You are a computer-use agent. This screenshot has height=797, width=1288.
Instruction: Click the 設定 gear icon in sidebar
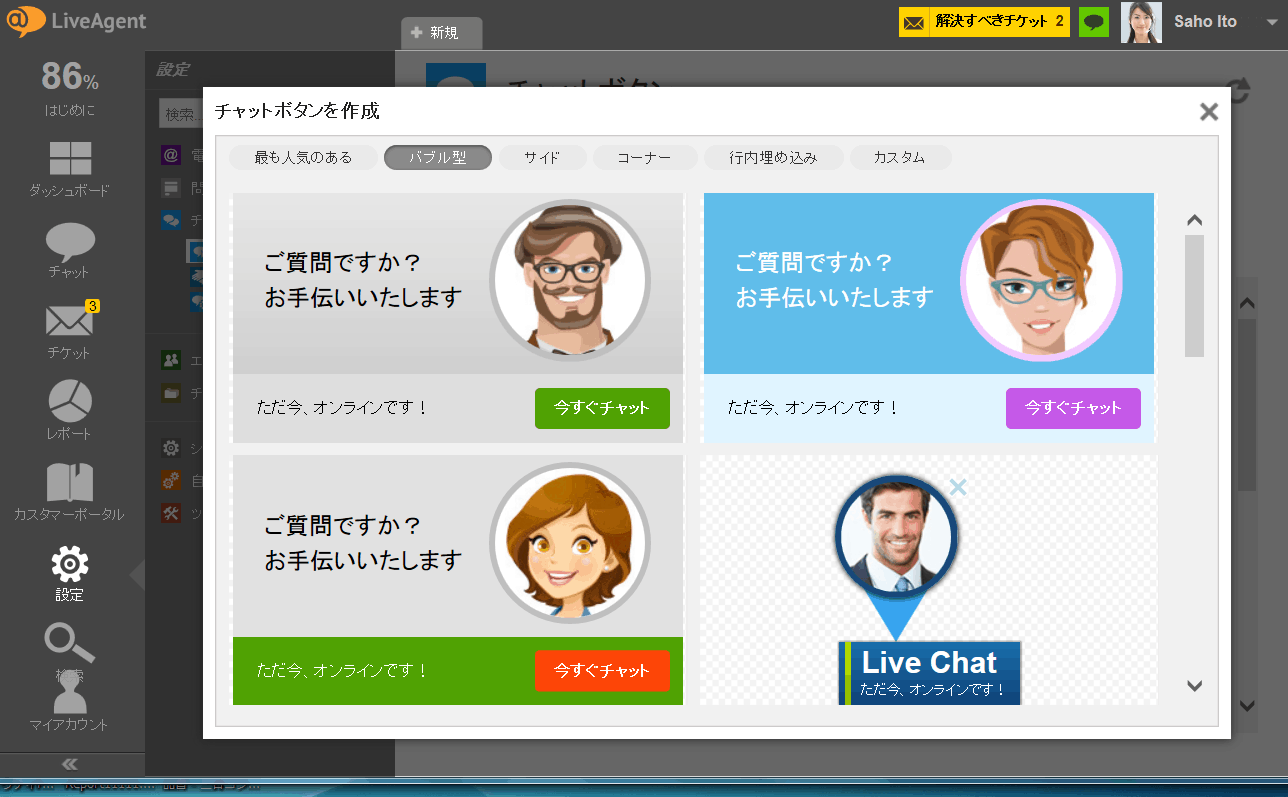(68, 563)
